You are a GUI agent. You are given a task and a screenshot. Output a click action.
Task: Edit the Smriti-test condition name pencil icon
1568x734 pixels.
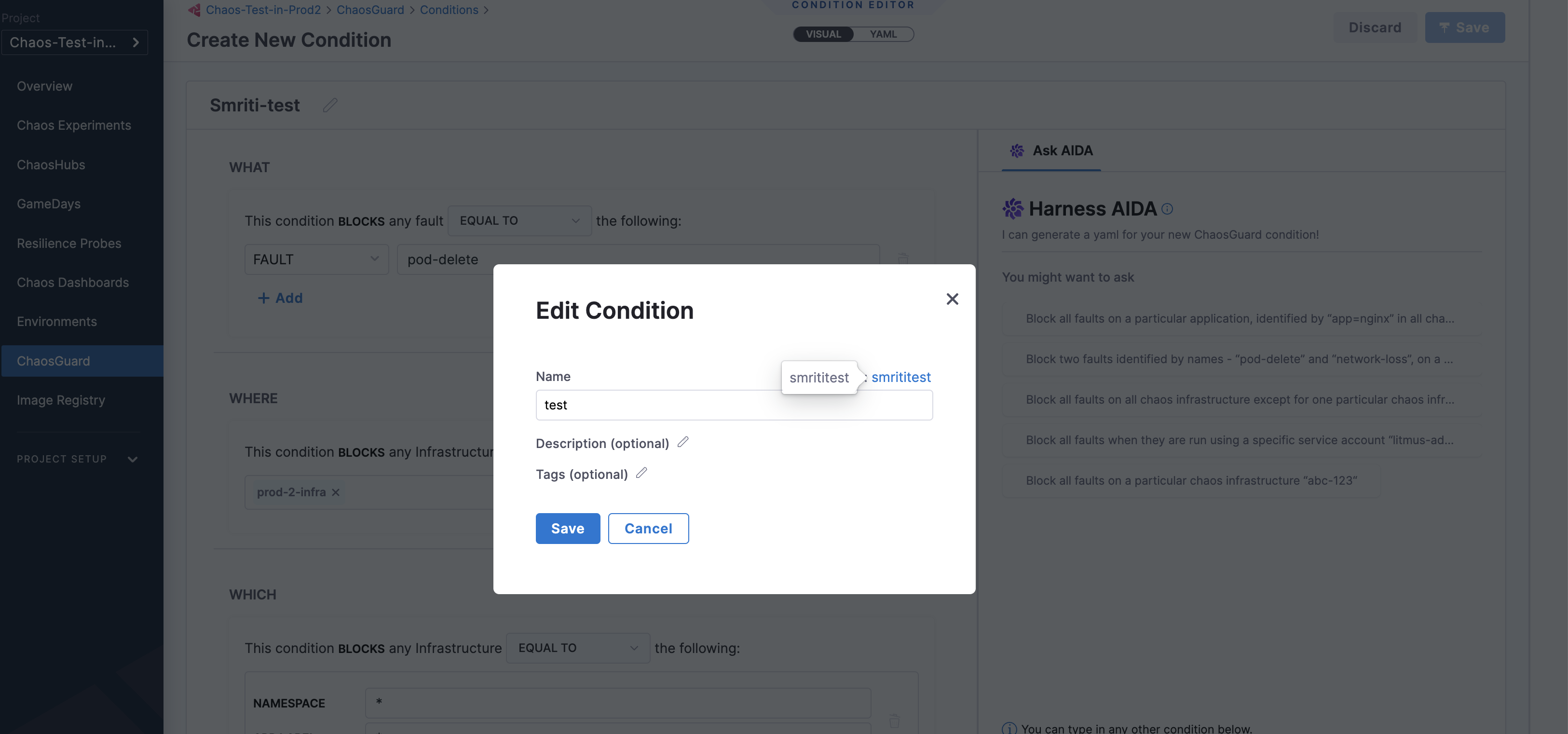click(330, 105)
